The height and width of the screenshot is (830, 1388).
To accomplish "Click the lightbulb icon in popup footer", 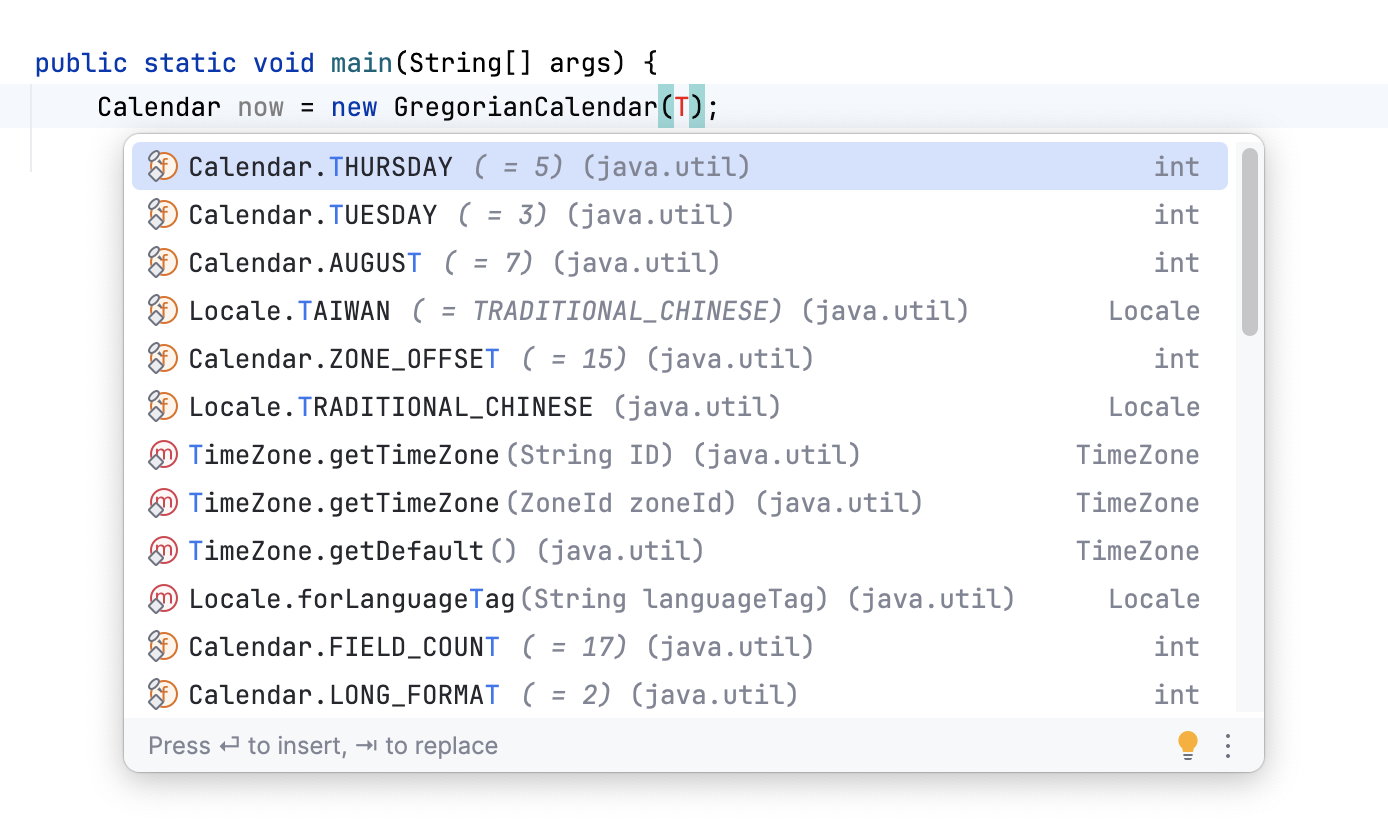I will click(x=1187, y=745).
